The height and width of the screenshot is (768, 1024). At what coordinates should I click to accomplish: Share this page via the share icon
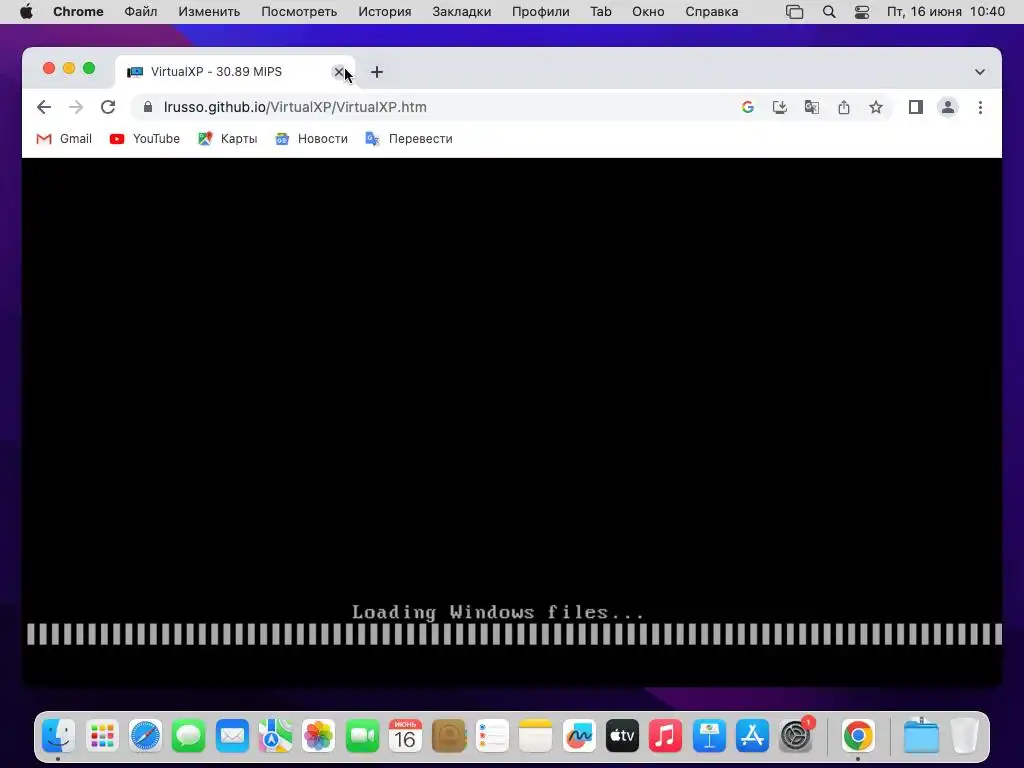[x=844, y=107]
